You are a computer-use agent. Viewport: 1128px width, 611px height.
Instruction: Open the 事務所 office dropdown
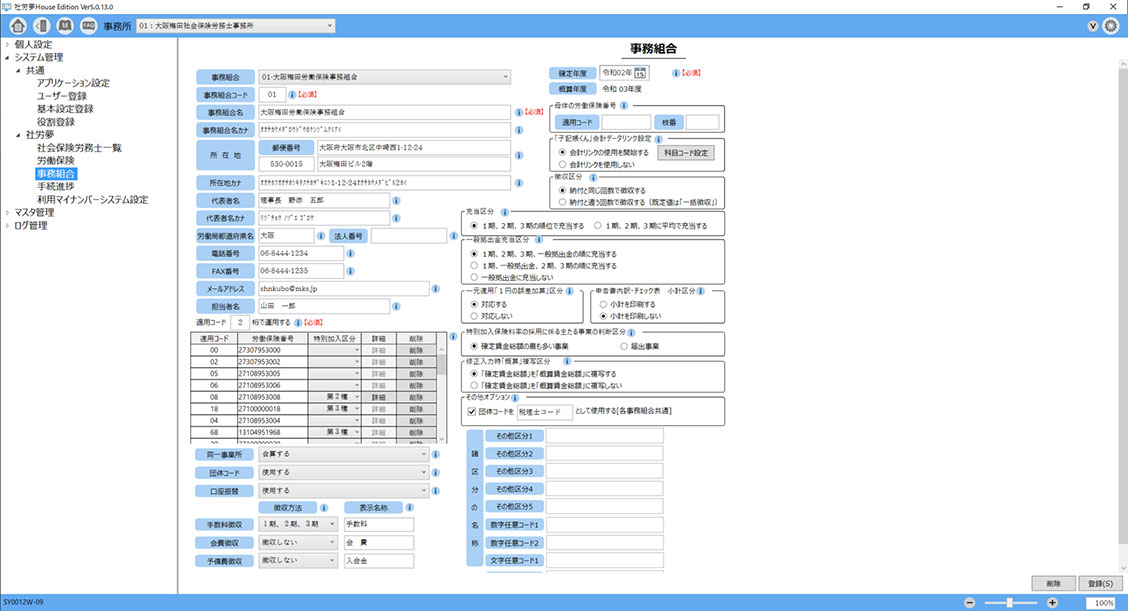(x=235, y=26)
